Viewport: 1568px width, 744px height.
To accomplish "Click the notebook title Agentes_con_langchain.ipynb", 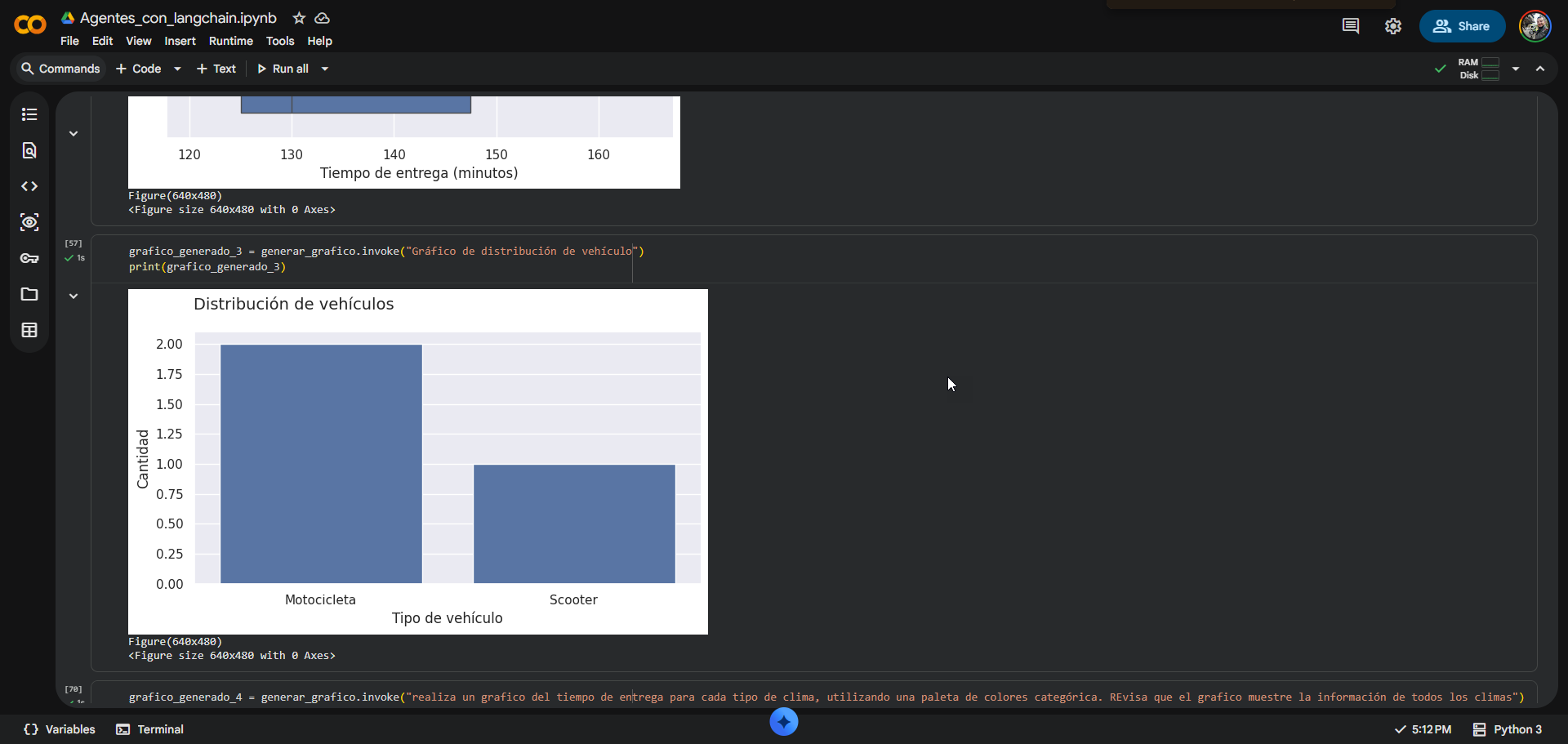I will coord(178,18).
